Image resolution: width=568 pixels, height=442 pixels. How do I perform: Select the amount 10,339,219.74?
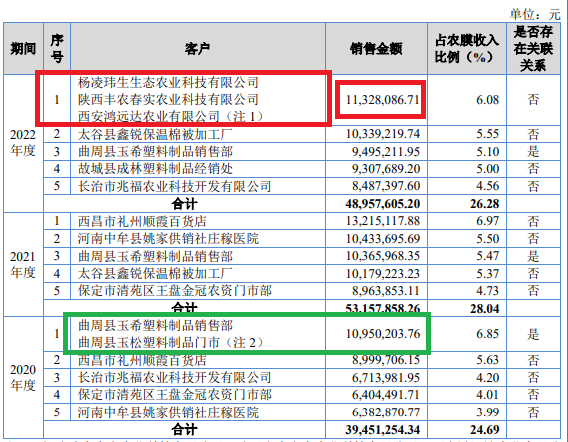[383, 134]
